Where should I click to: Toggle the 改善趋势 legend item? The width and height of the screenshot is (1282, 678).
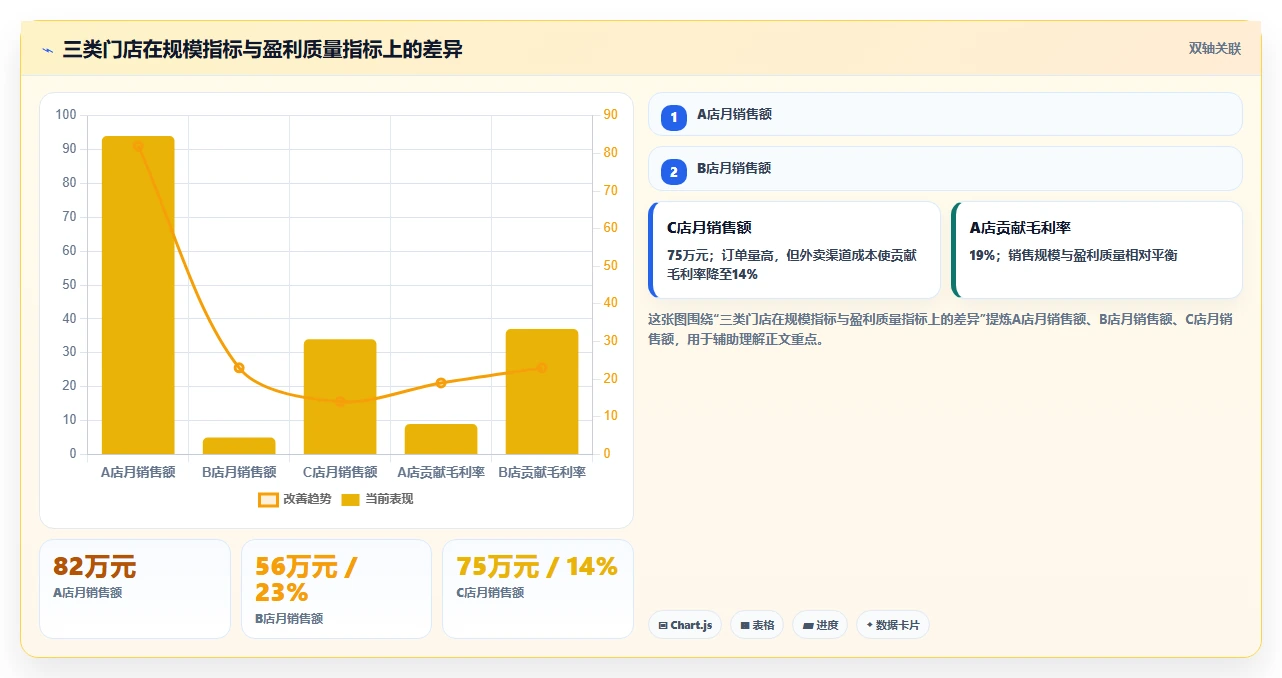295,499
